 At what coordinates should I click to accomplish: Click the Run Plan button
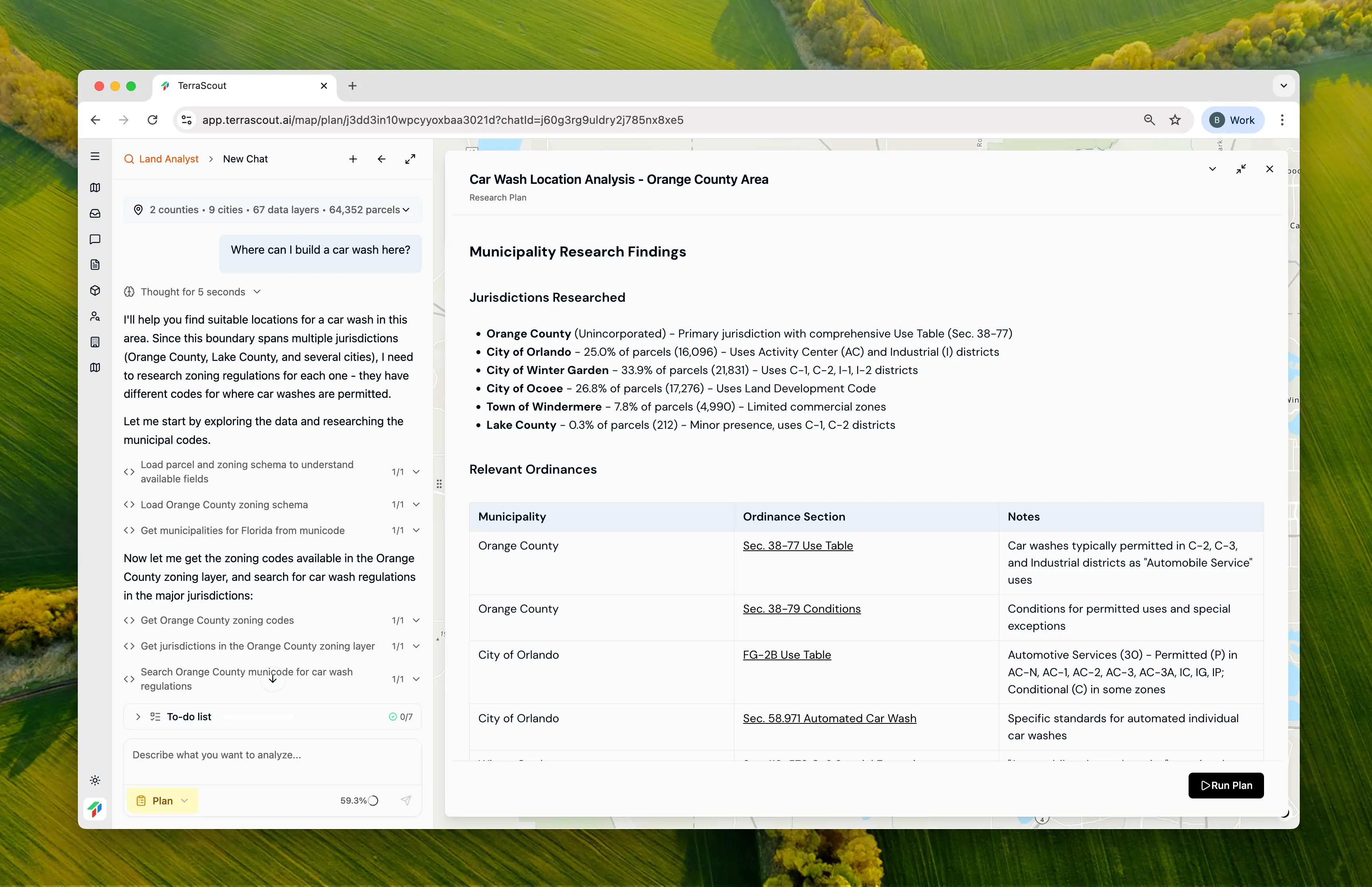1226,785
